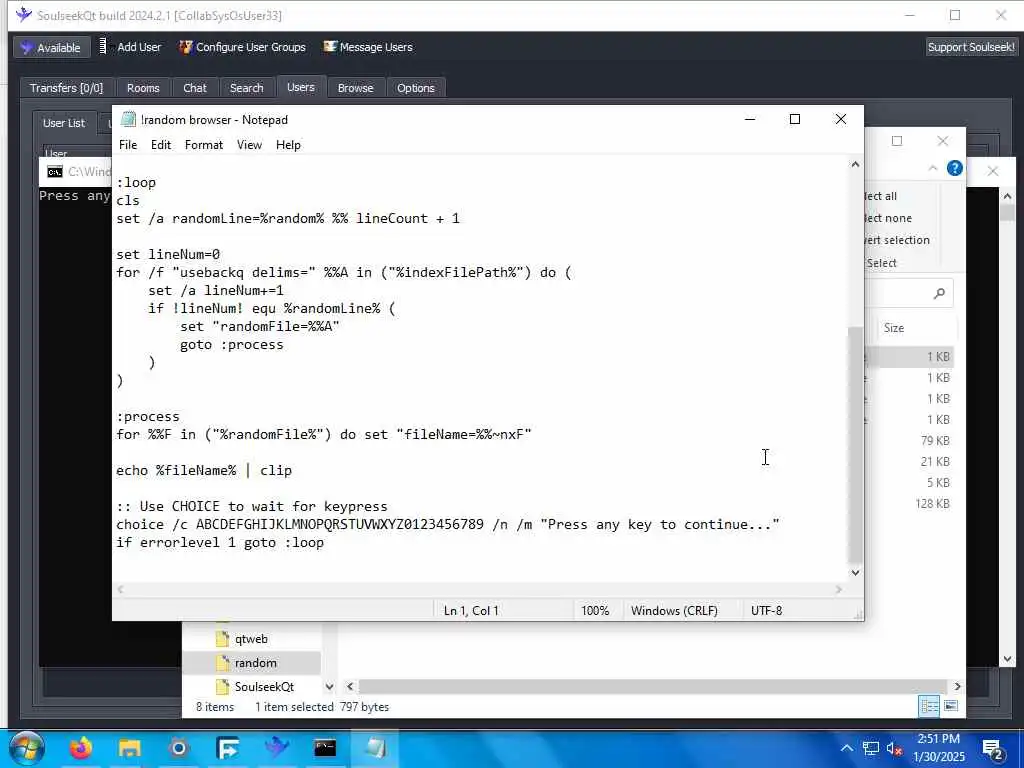Select the SoulseekQt folder in tree
1024x768 pixels.
point(264,687)
